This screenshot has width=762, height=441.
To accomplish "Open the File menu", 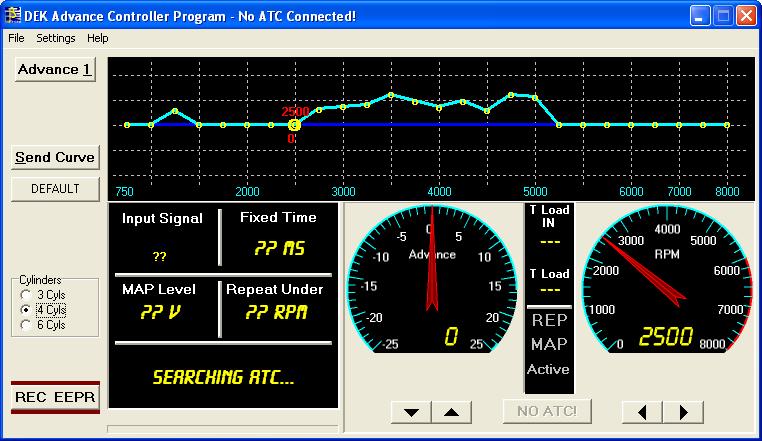I will [x=16, y=38].
